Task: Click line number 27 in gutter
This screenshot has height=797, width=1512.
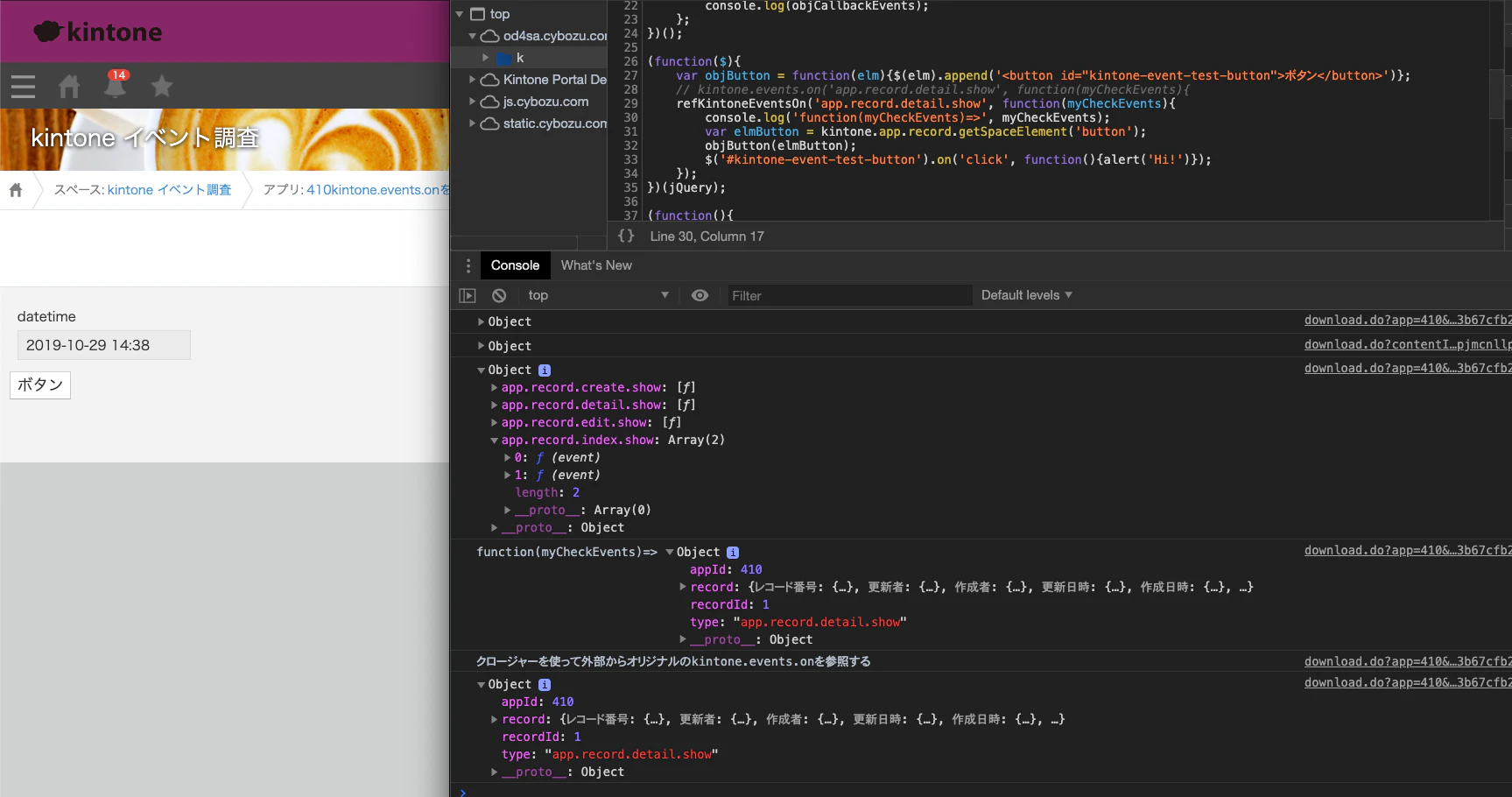Action: coord(630,75)
